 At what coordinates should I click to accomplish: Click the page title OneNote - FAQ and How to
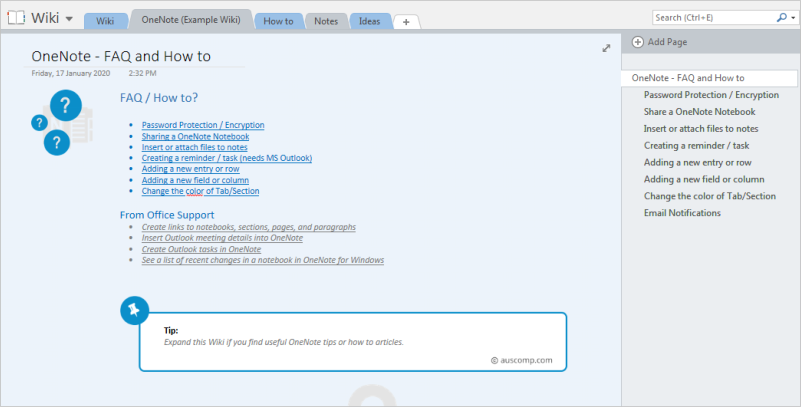coord(121,56)
